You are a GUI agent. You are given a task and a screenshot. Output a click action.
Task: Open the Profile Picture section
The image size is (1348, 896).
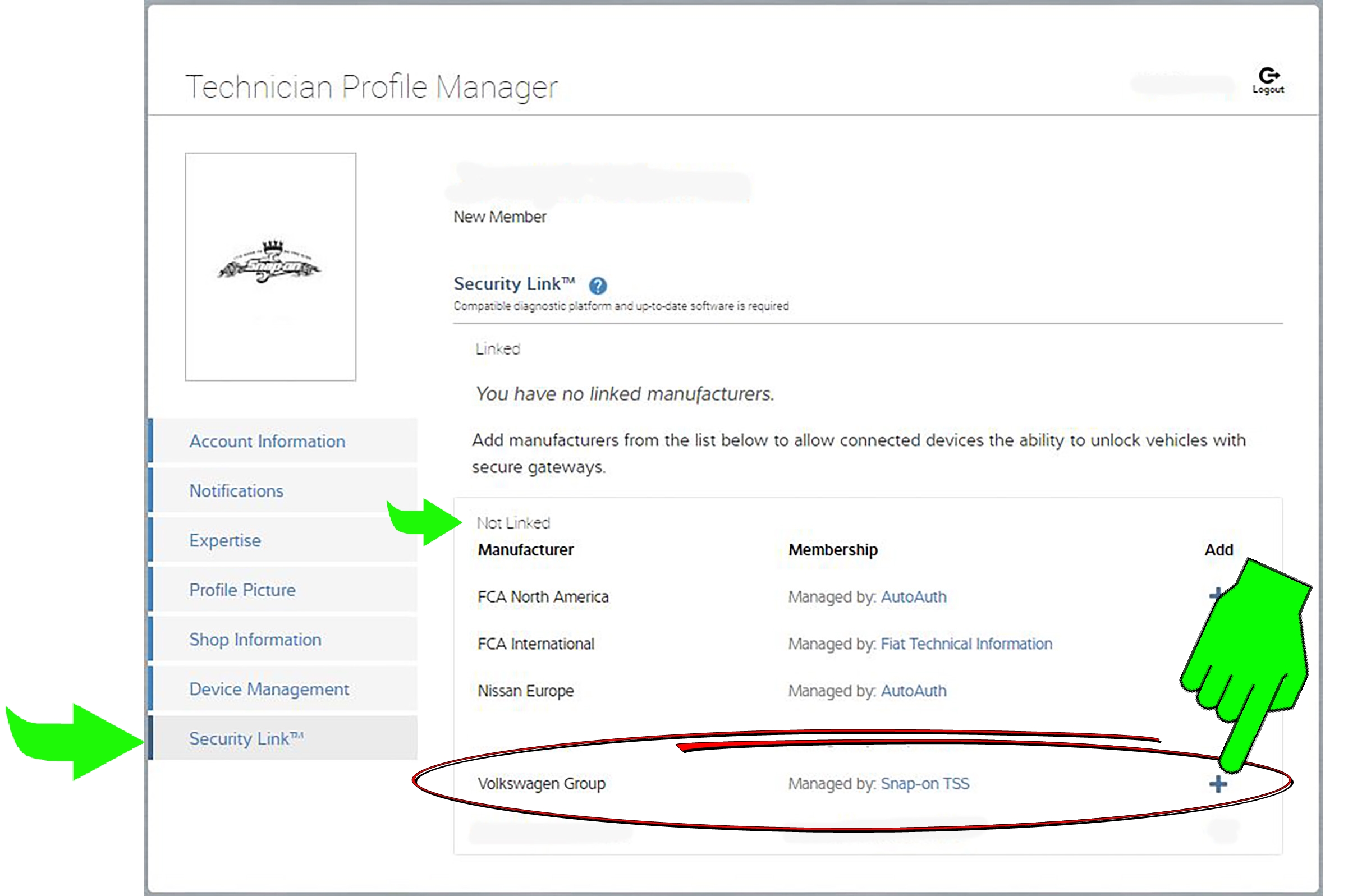tap(242, 590)
